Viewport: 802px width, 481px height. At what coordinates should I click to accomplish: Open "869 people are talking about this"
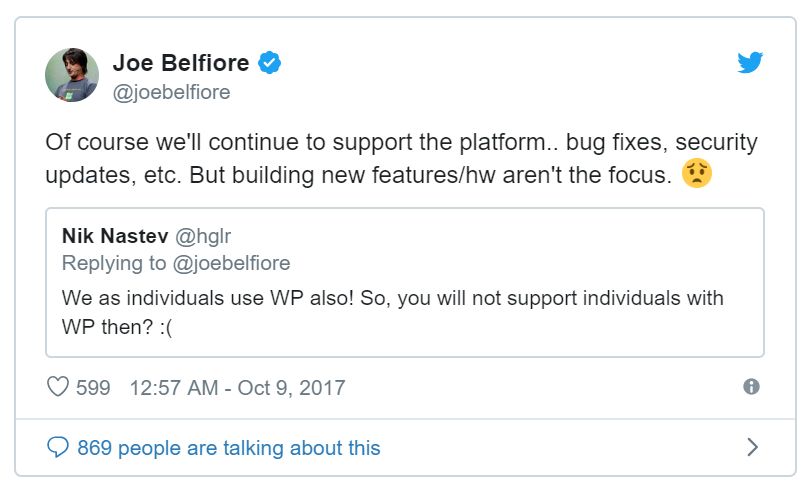pyautogui.click(x=229, y=448)
